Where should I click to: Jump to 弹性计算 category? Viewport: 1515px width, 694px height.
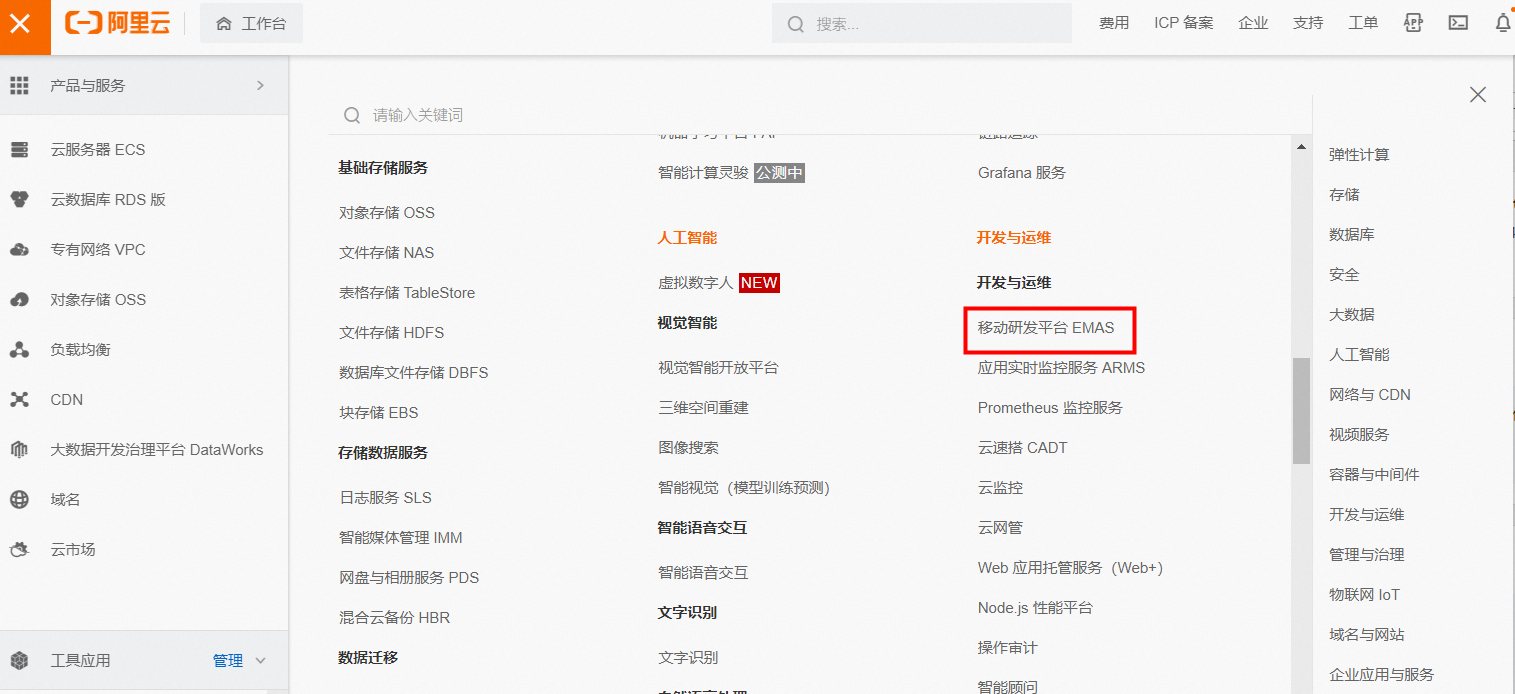(x=1359, y=155)
